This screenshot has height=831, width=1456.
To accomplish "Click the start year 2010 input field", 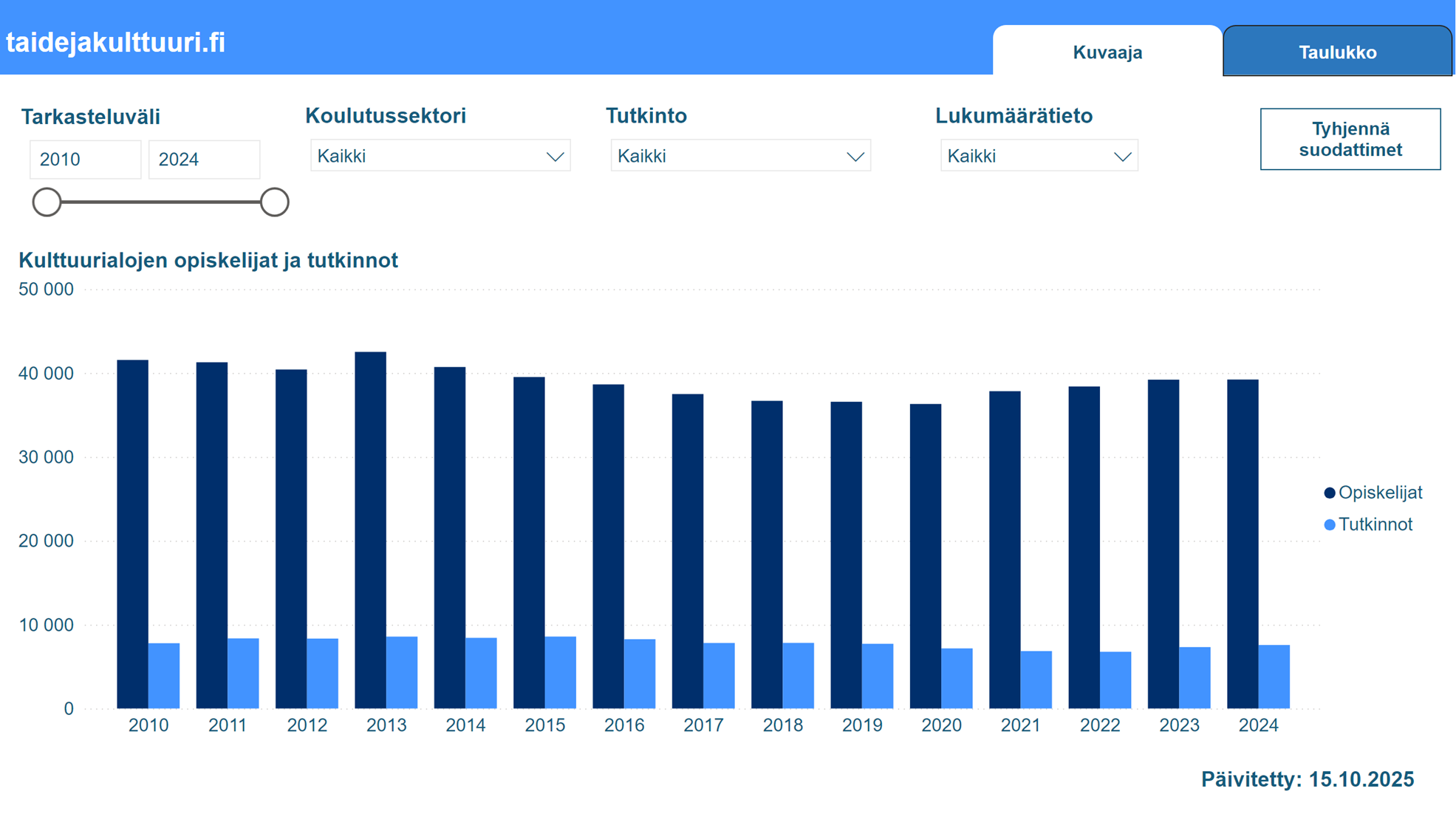I will pyautogui.click(x=85, y=160).
